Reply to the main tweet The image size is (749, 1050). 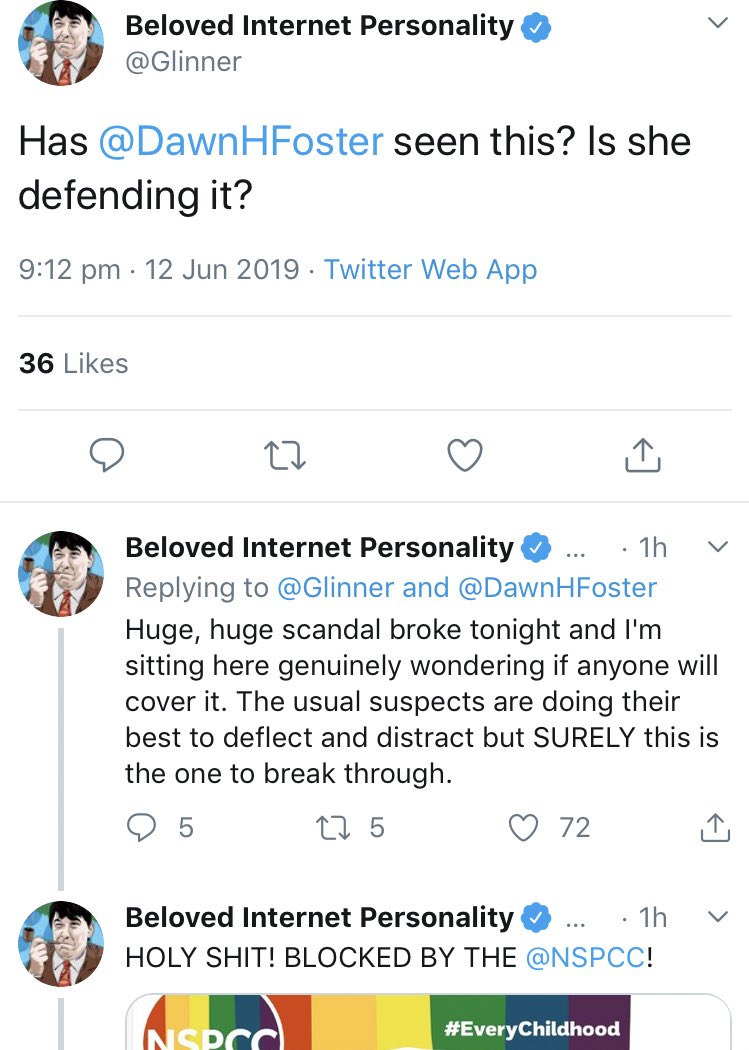point(107,455)
